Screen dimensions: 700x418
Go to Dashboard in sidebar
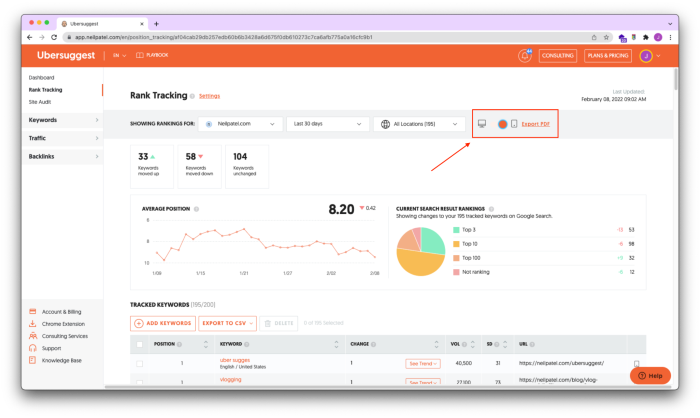(42, 78)
